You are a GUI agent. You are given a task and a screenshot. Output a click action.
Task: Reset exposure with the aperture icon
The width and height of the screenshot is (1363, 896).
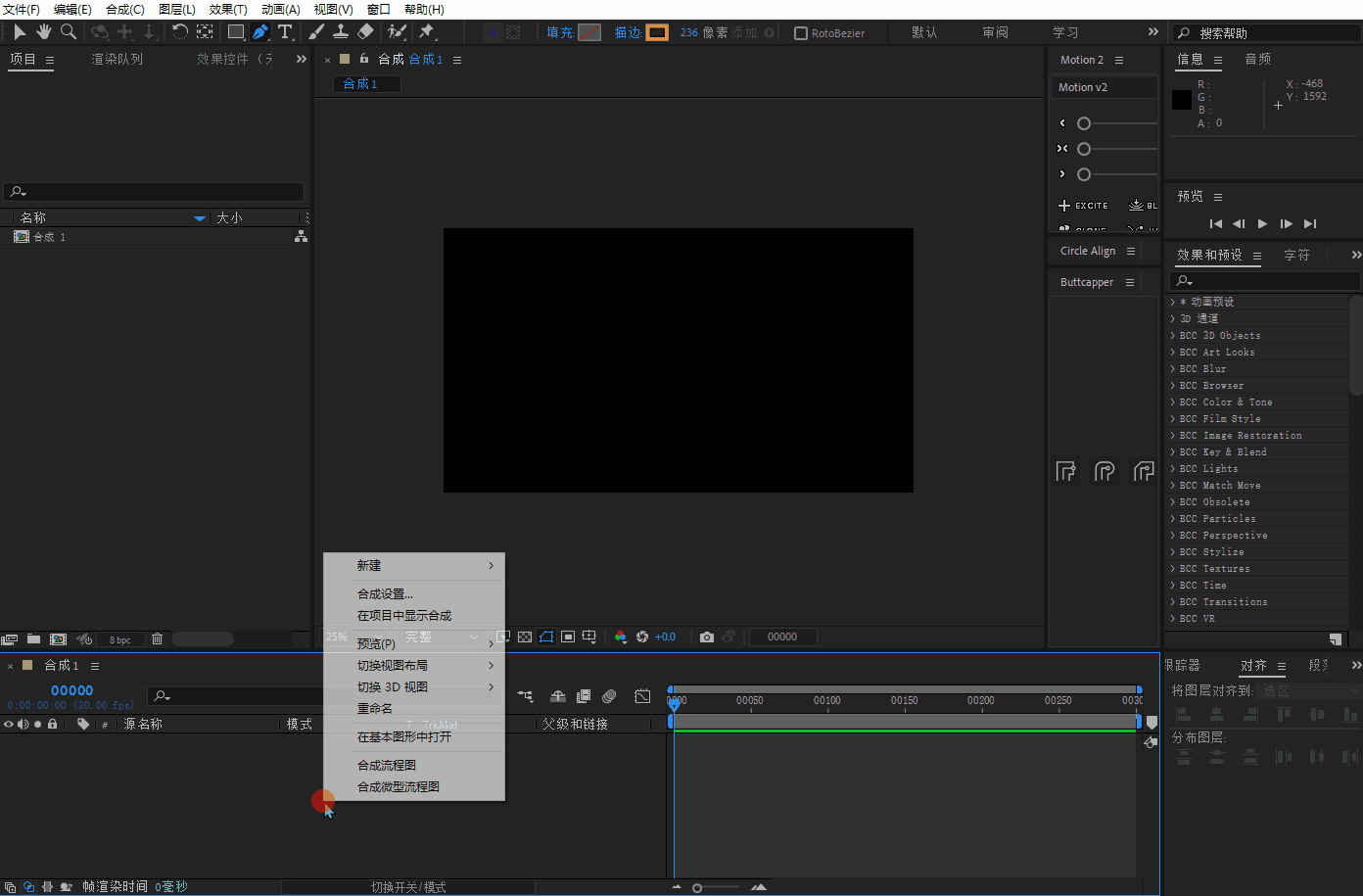(642, 637)
